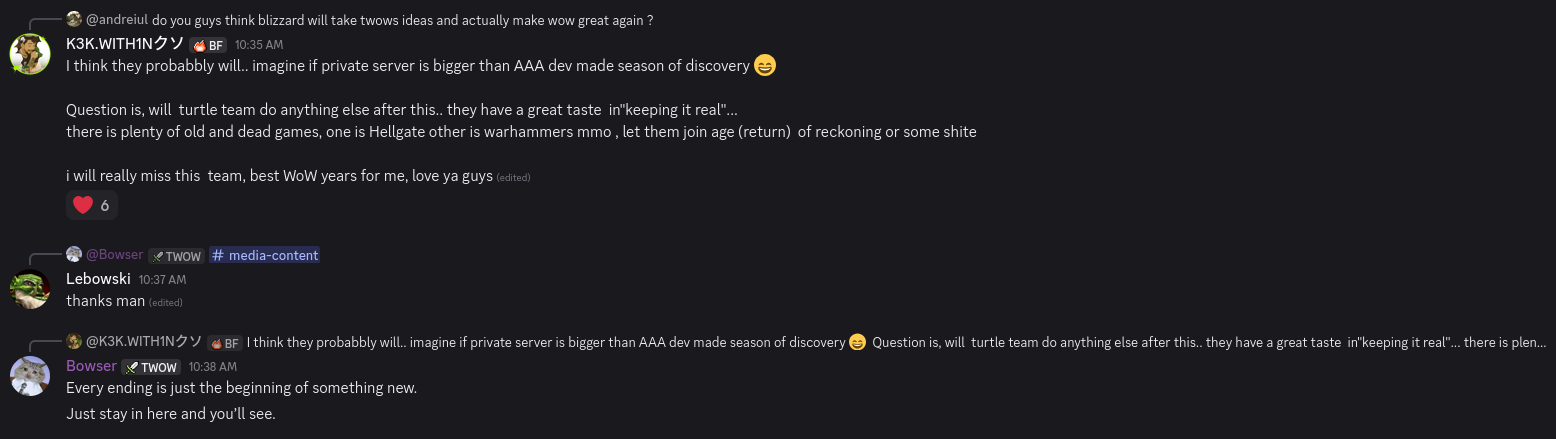Screen dimensions: 1556x439
Task: Open Lebowski's avatar picture
Action: coord(30,289)
